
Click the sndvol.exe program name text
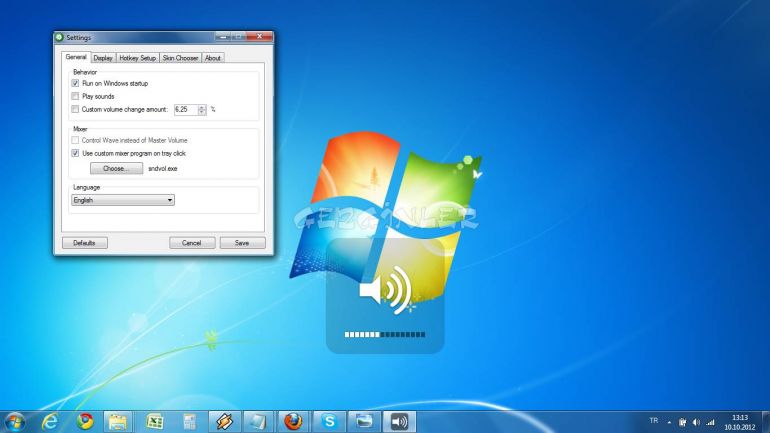(x=163, y=168)
